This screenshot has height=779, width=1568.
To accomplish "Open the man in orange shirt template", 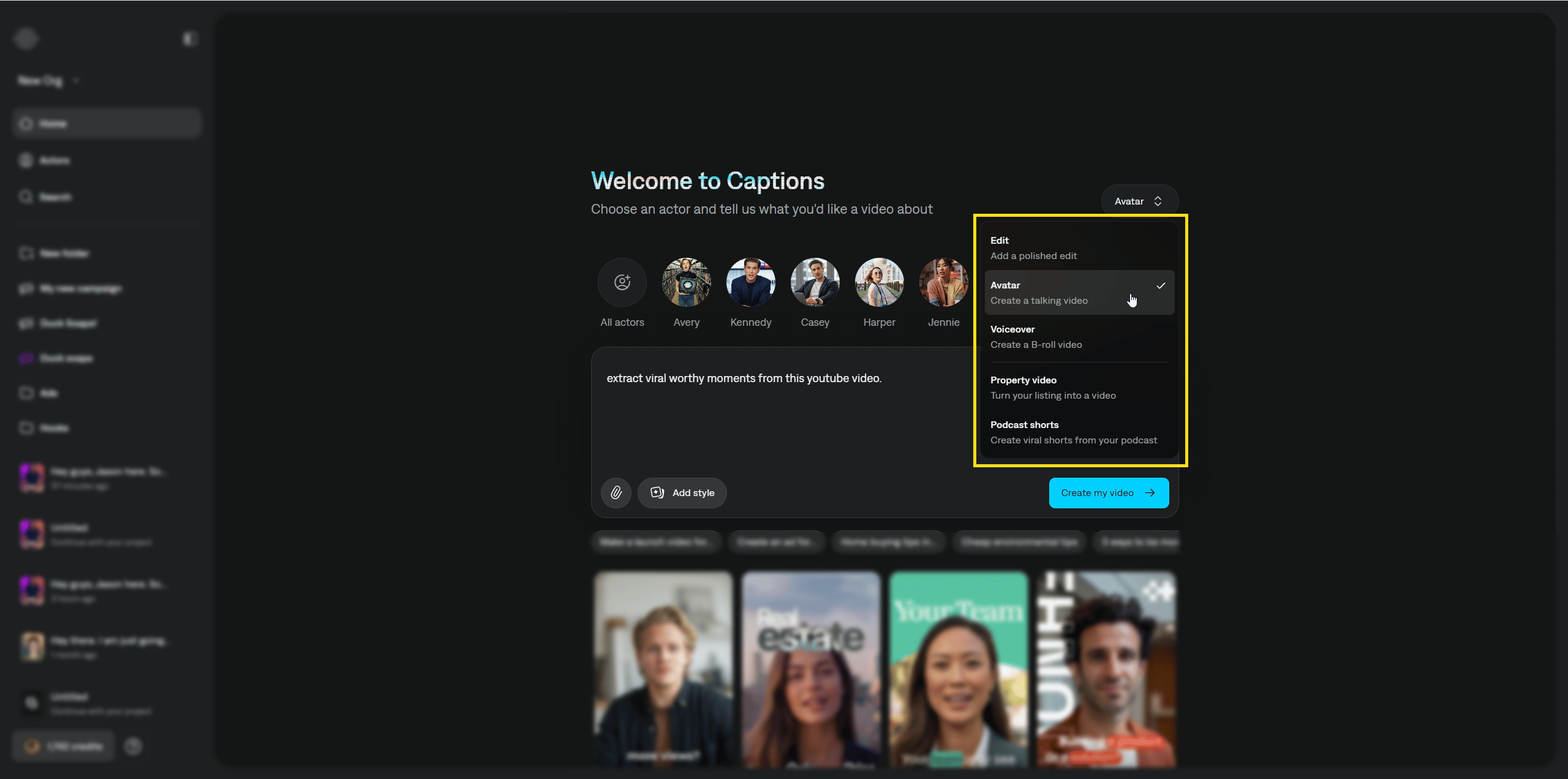I will point(1106,669).
